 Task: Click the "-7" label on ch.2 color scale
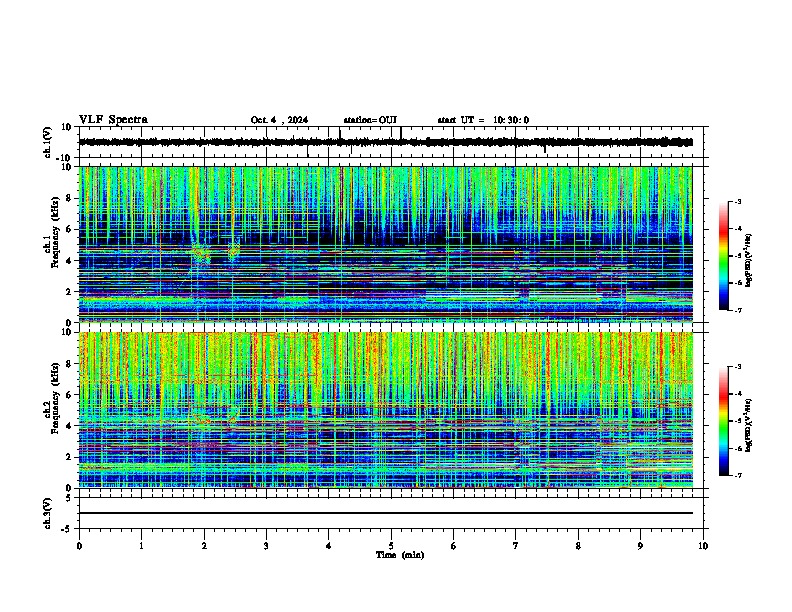pos(737,476)
